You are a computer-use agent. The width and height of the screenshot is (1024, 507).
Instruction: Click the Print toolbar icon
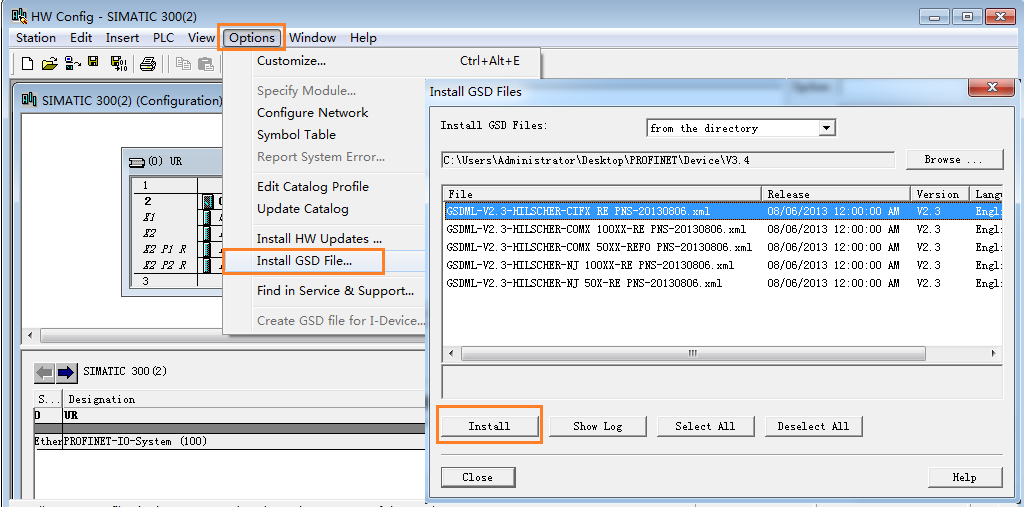click(x=148, y=63)
